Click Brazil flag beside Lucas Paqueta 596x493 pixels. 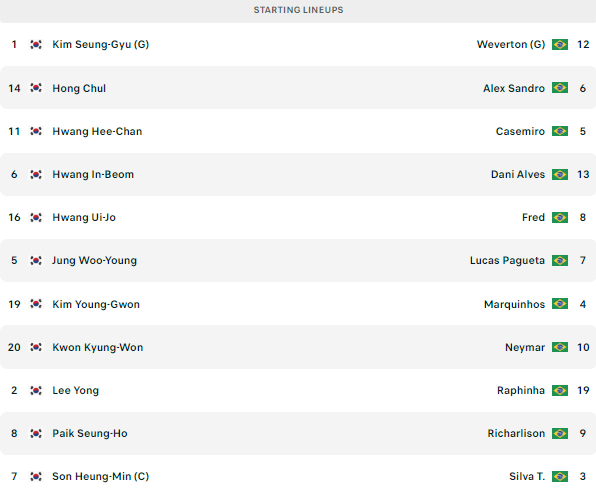(x=560, y=260)
